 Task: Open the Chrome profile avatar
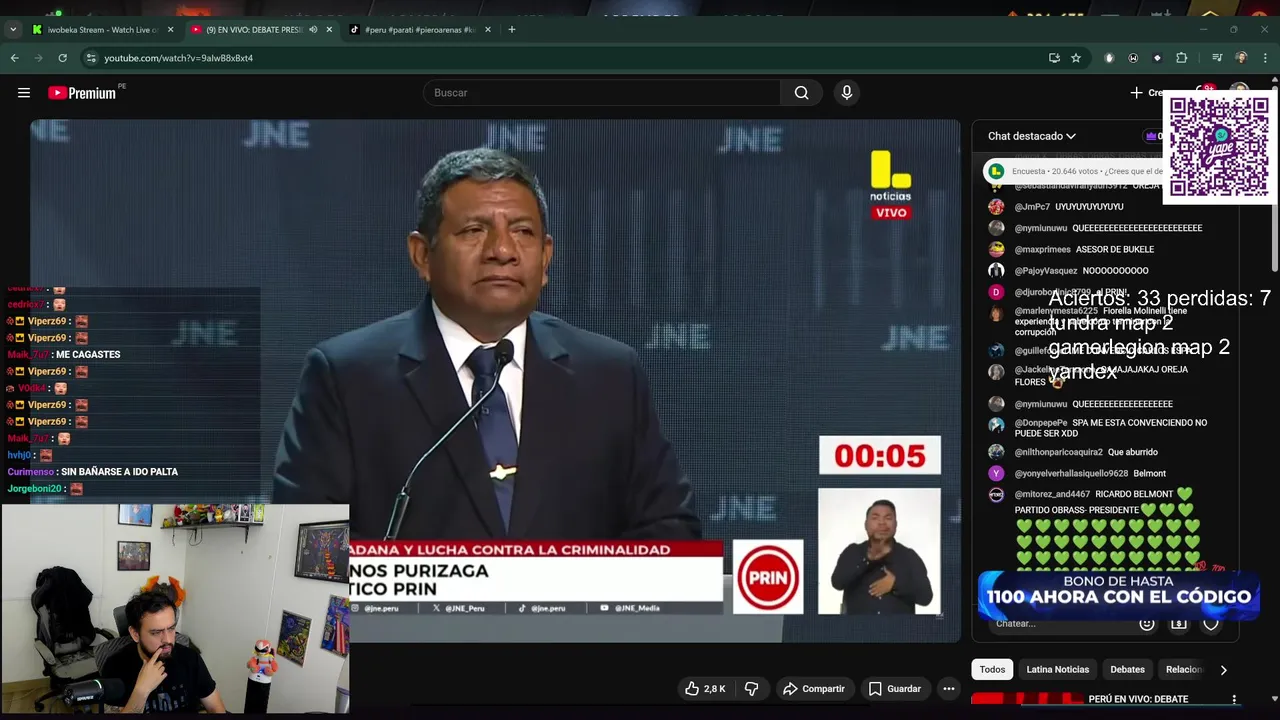(x=1241, y=58)
